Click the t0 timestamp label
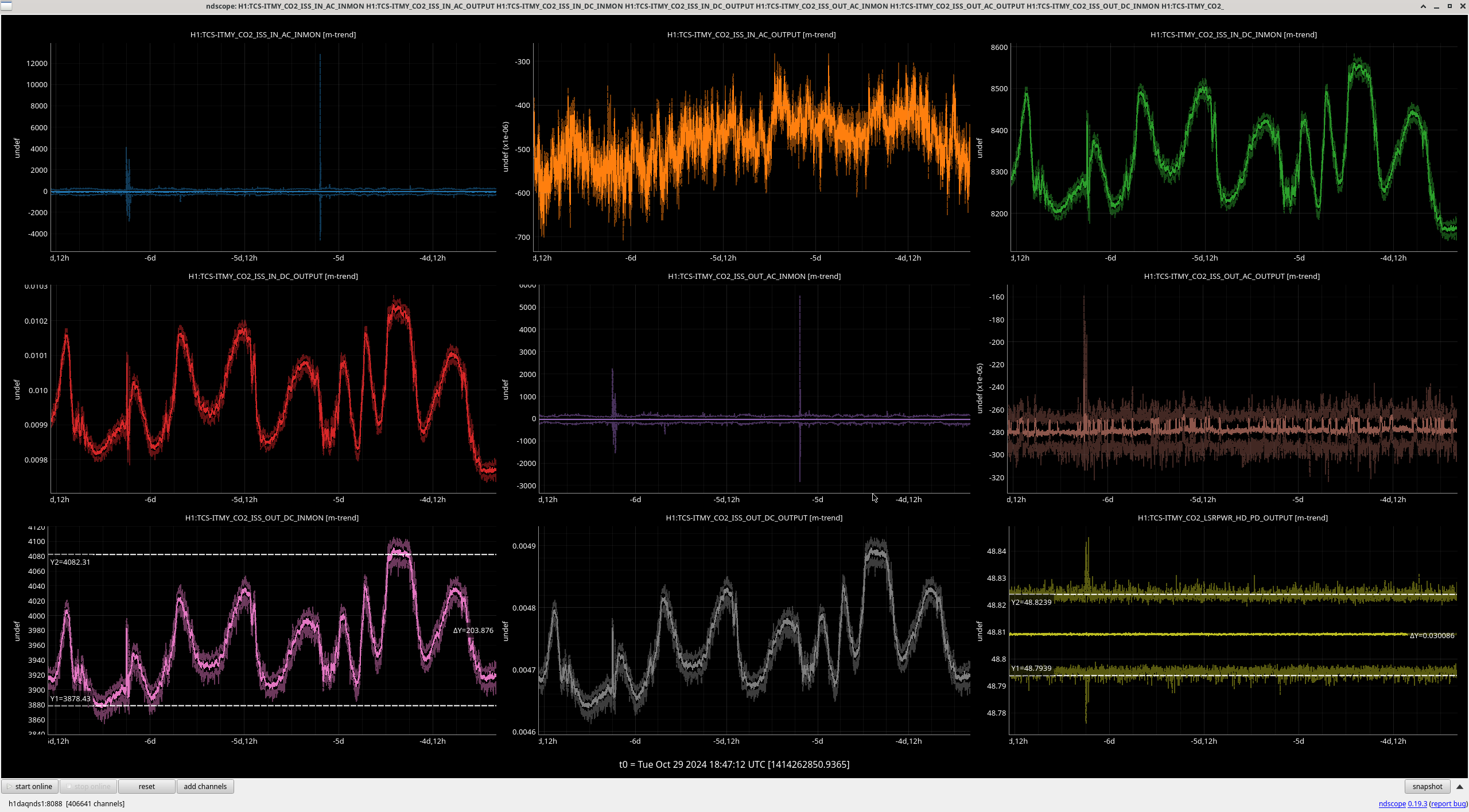Screen dimensions: 1469x812 [734, 764]
